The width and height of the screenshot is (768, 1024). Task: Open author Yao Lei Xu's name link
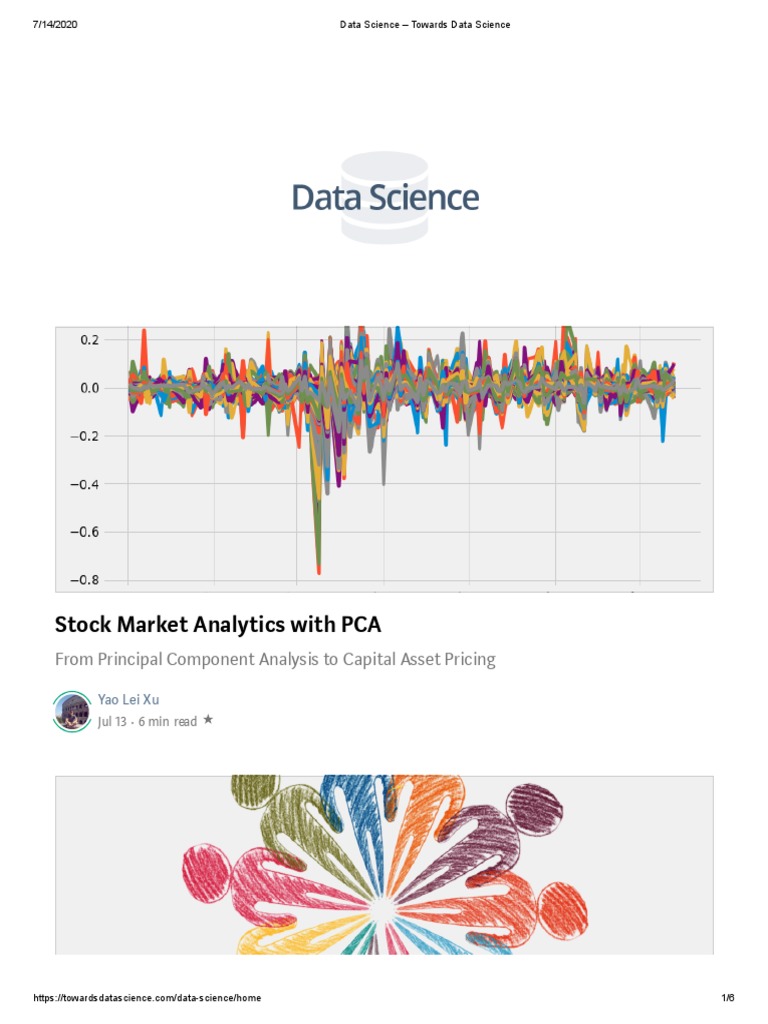tap(128, 699)
